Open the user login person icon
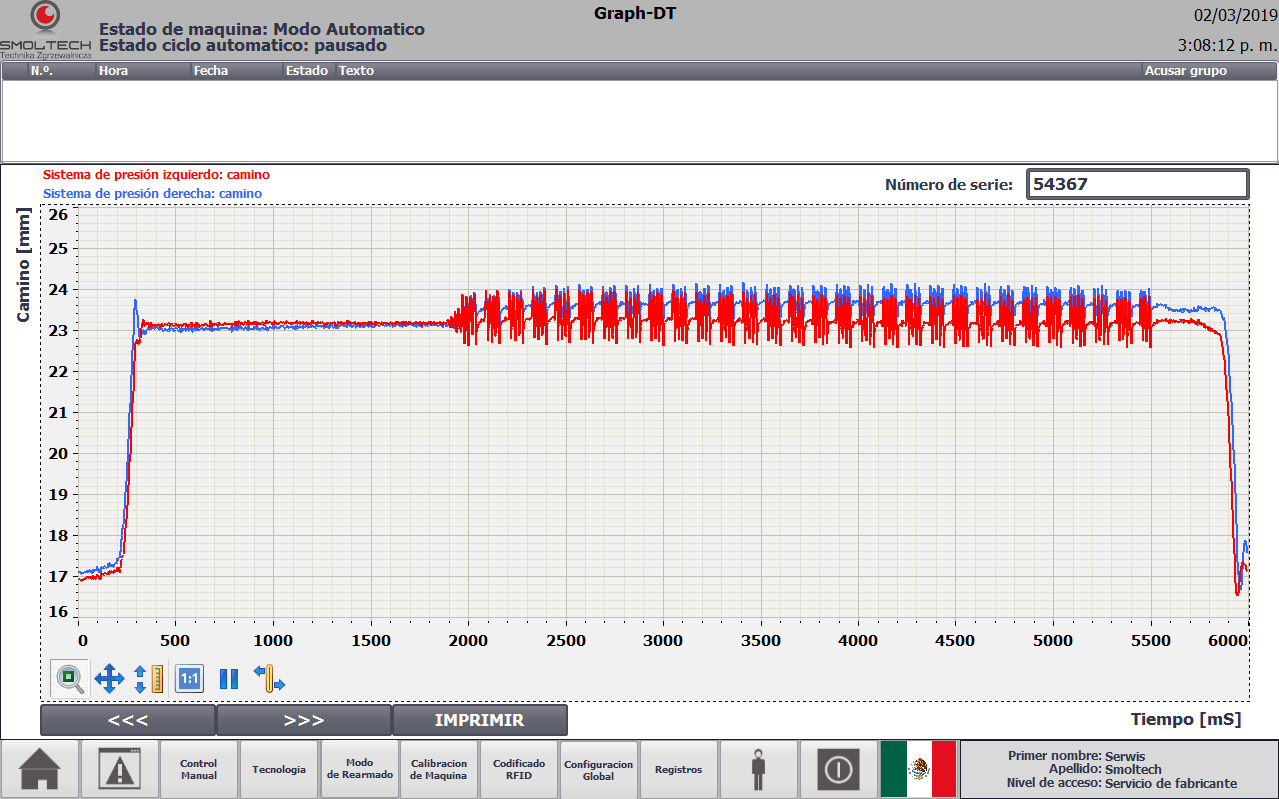1279x799 pixels. click(x=759, y=769)
